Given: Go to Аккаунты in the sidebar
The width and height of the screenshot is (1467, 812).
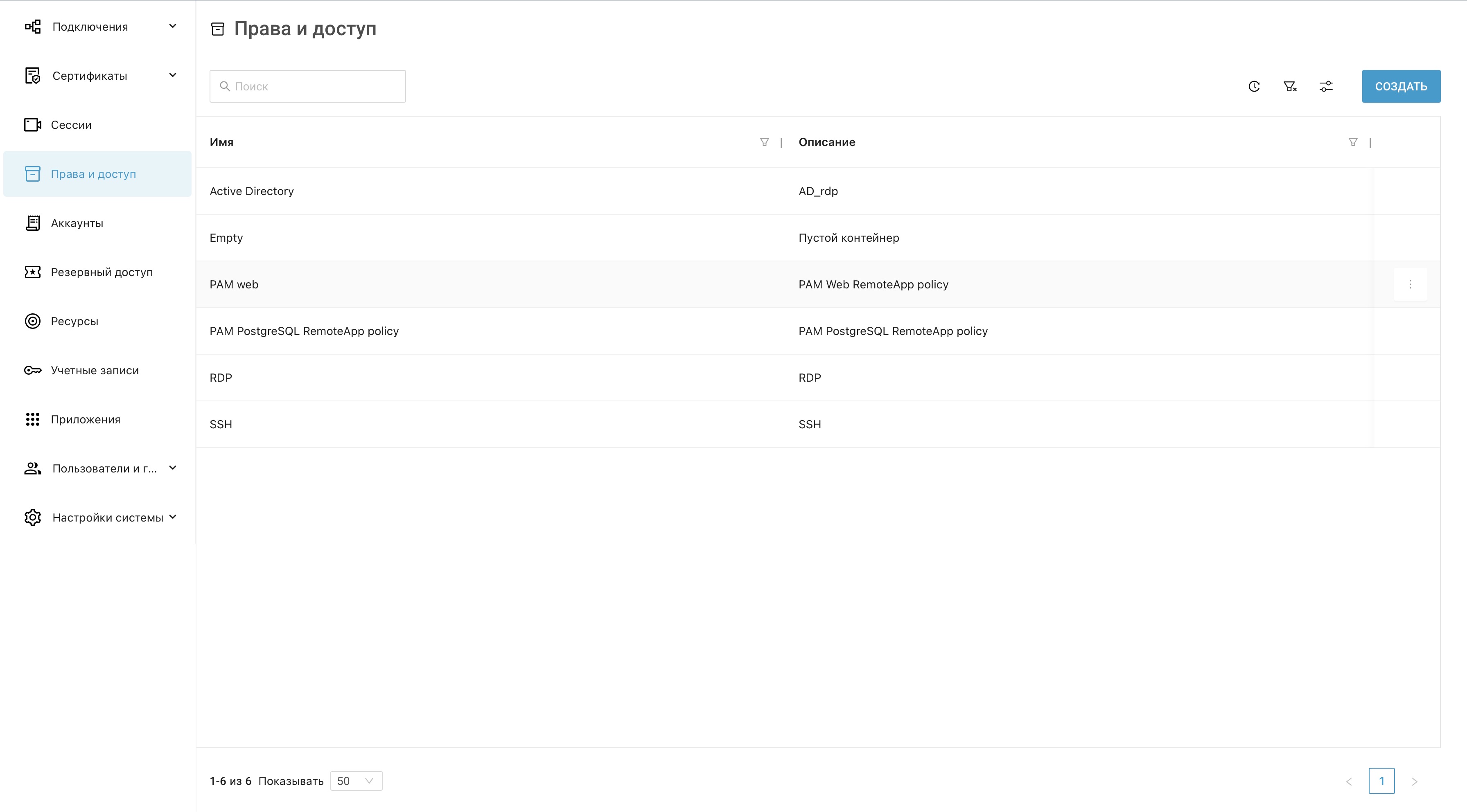Looking at the screenshot, I should [x=77, y=223].
